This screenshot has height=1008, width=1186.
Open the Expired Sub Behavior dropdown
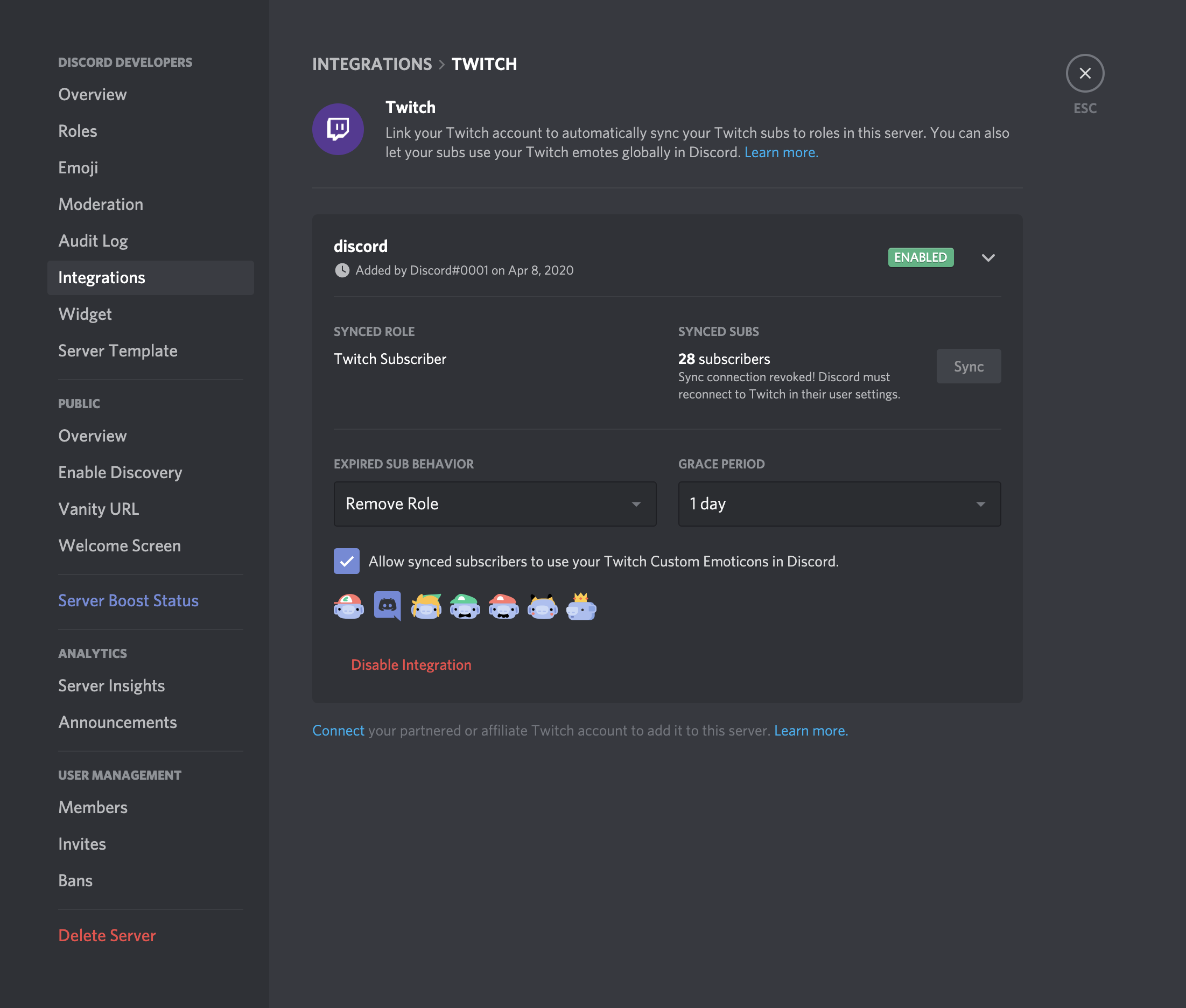pyautogui.click(x=495, y=504)
